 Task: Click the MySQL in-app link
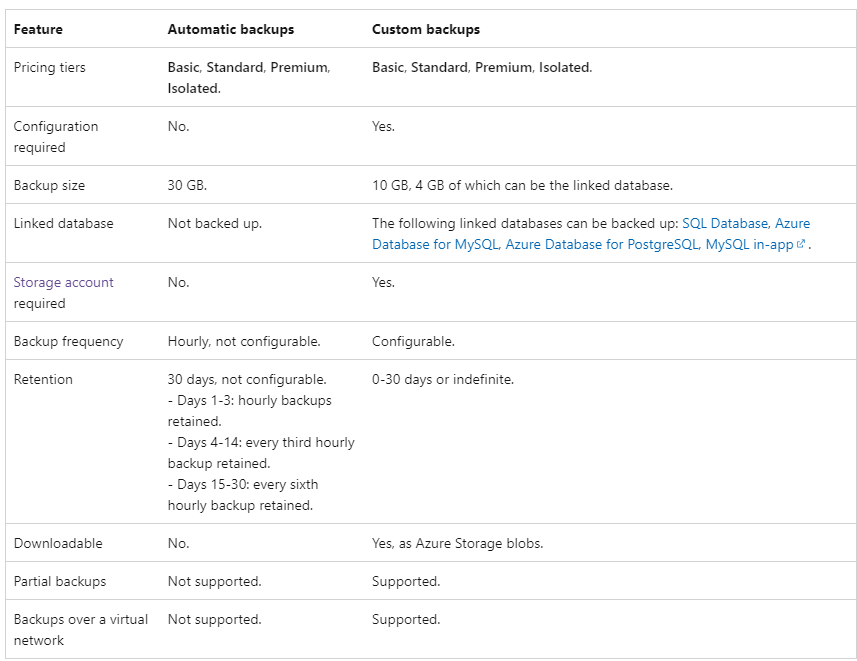pos(749,244)
